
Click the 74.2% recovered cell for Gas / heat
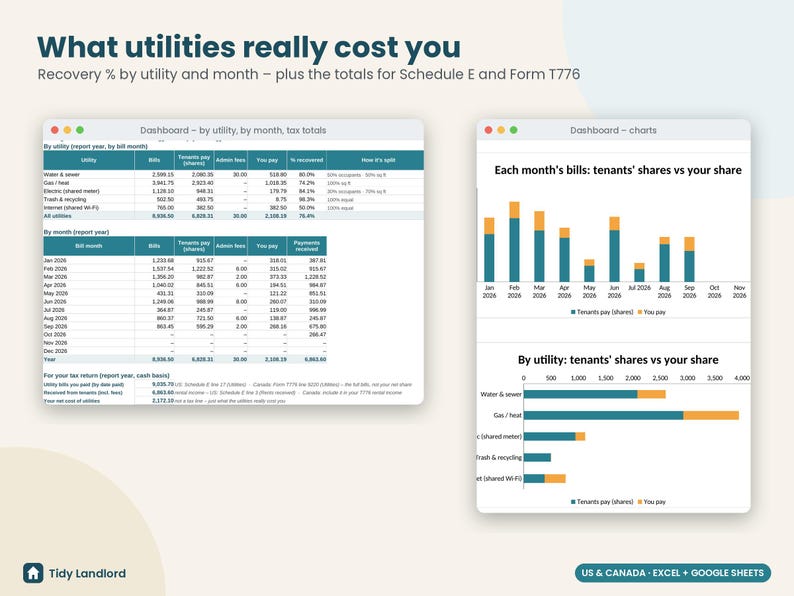[306, 183]
